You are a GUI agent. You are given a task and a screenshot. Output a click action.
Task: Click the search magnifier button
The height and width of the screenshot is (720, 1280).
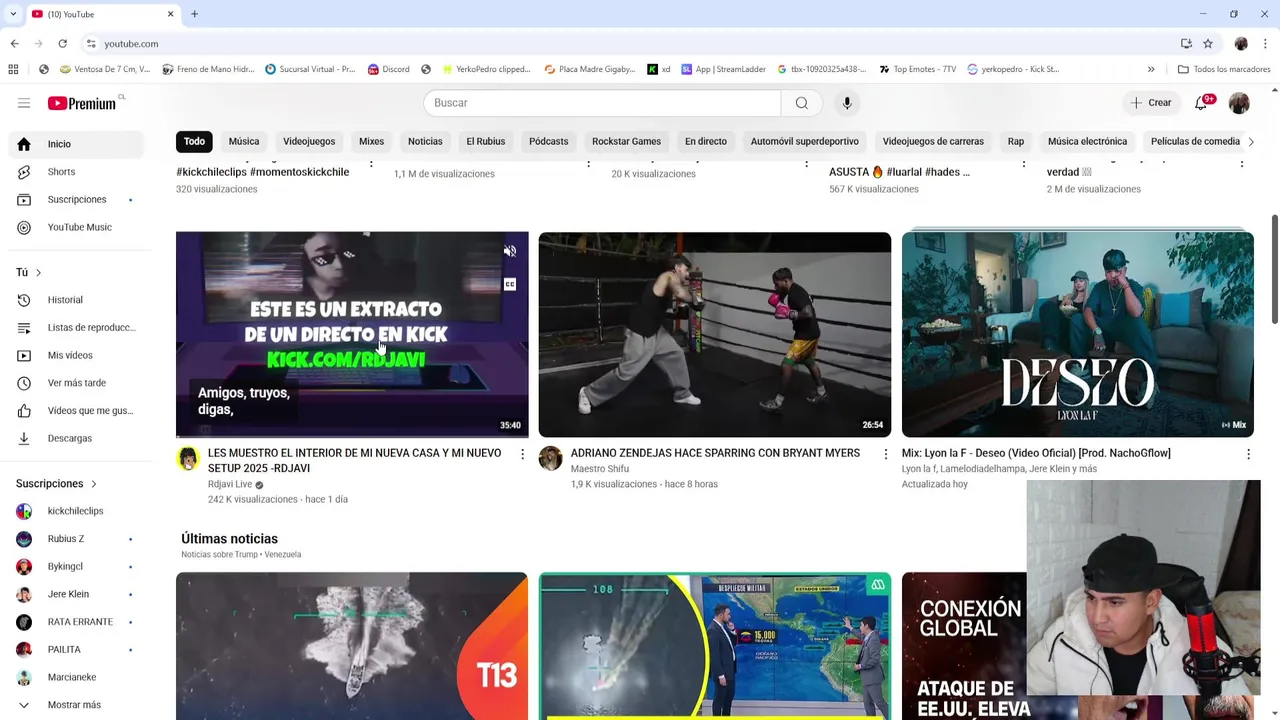coord(801,103)
